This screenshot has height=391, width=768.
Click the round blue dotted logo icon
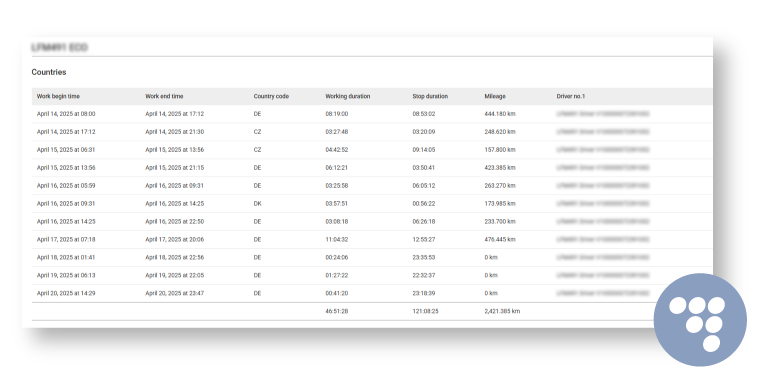700,320
